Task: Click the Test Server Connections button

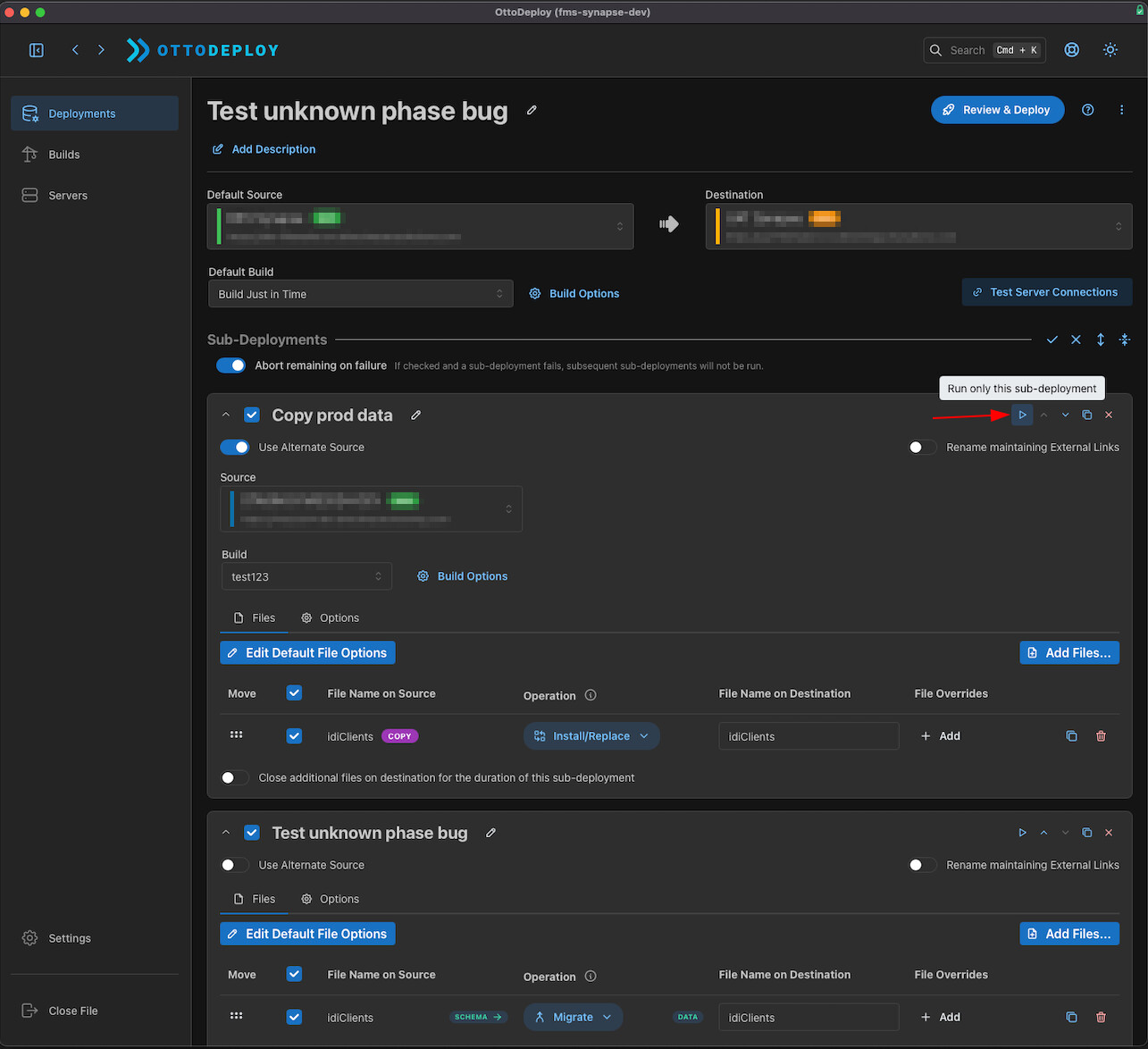Action: tap(1046, 292)
